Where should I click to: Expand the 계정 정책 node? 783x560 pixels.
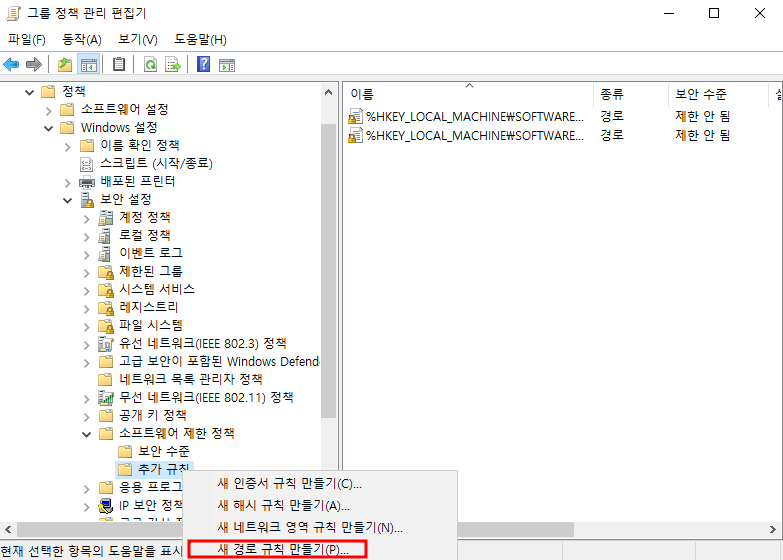(86, 219)
